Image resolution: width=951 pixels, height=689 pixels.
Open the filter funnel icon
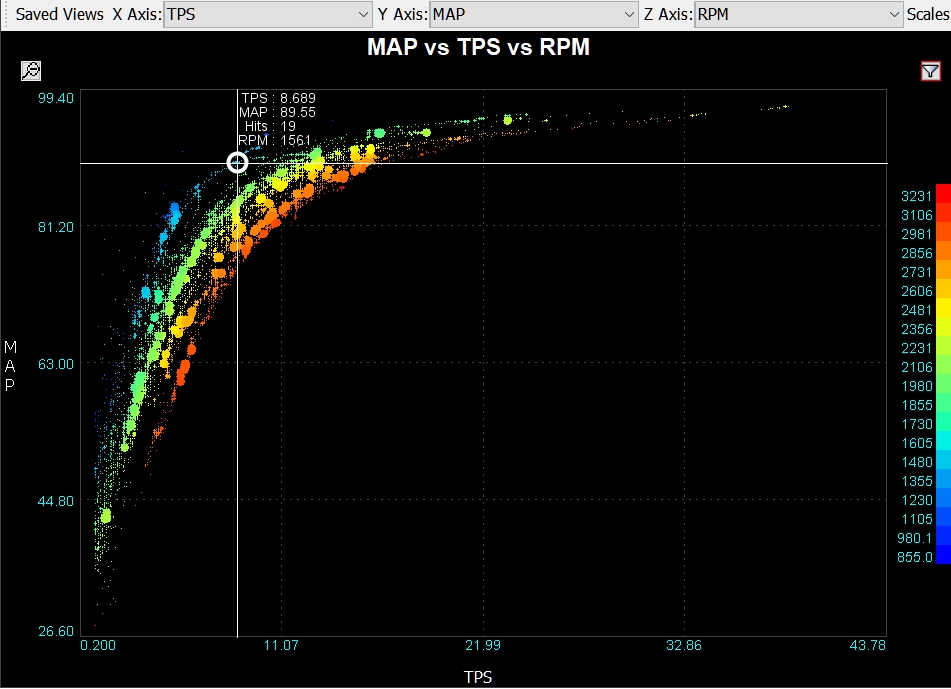(x=930, y=70)
